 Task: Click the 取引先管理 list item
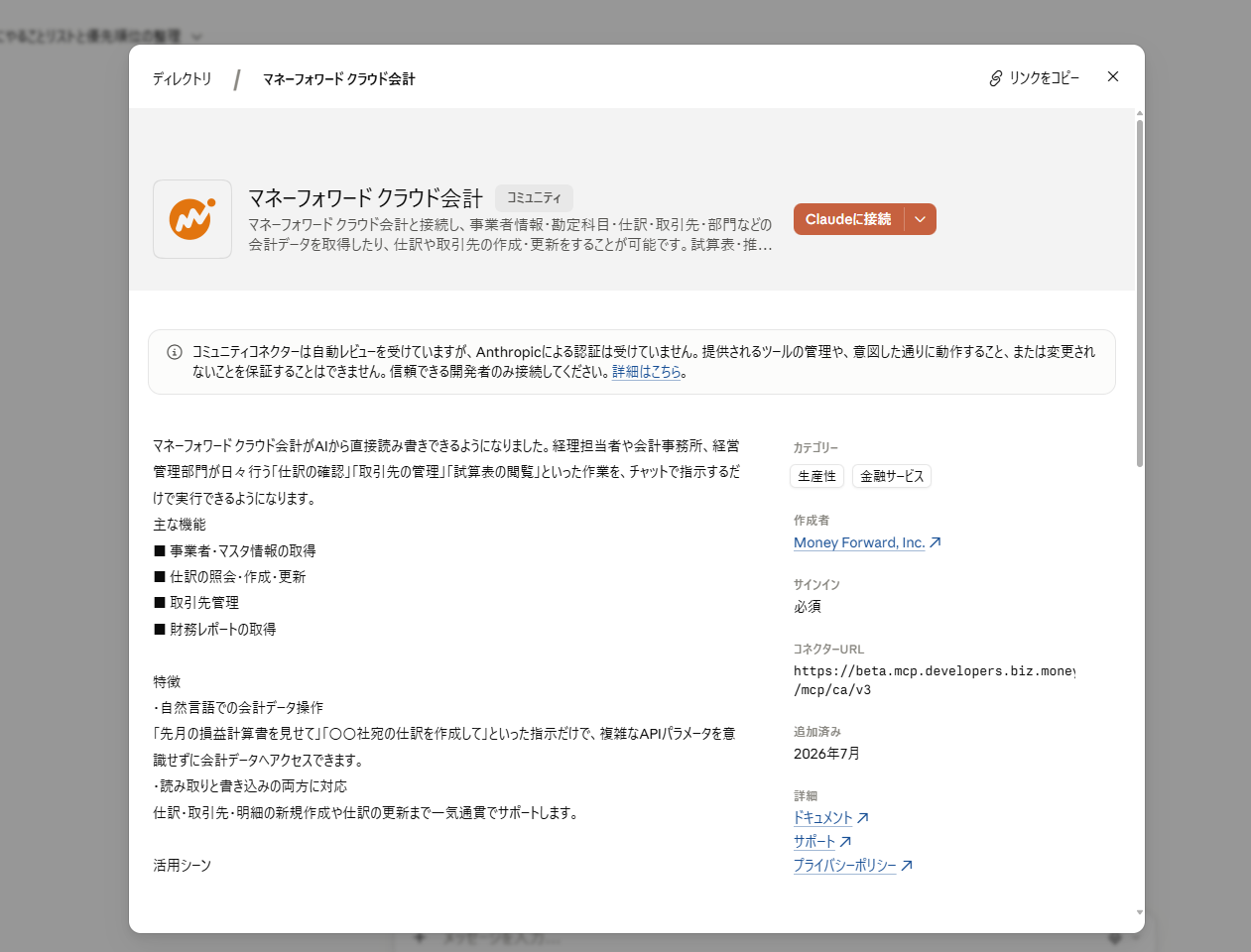click(x=195, y=603)
